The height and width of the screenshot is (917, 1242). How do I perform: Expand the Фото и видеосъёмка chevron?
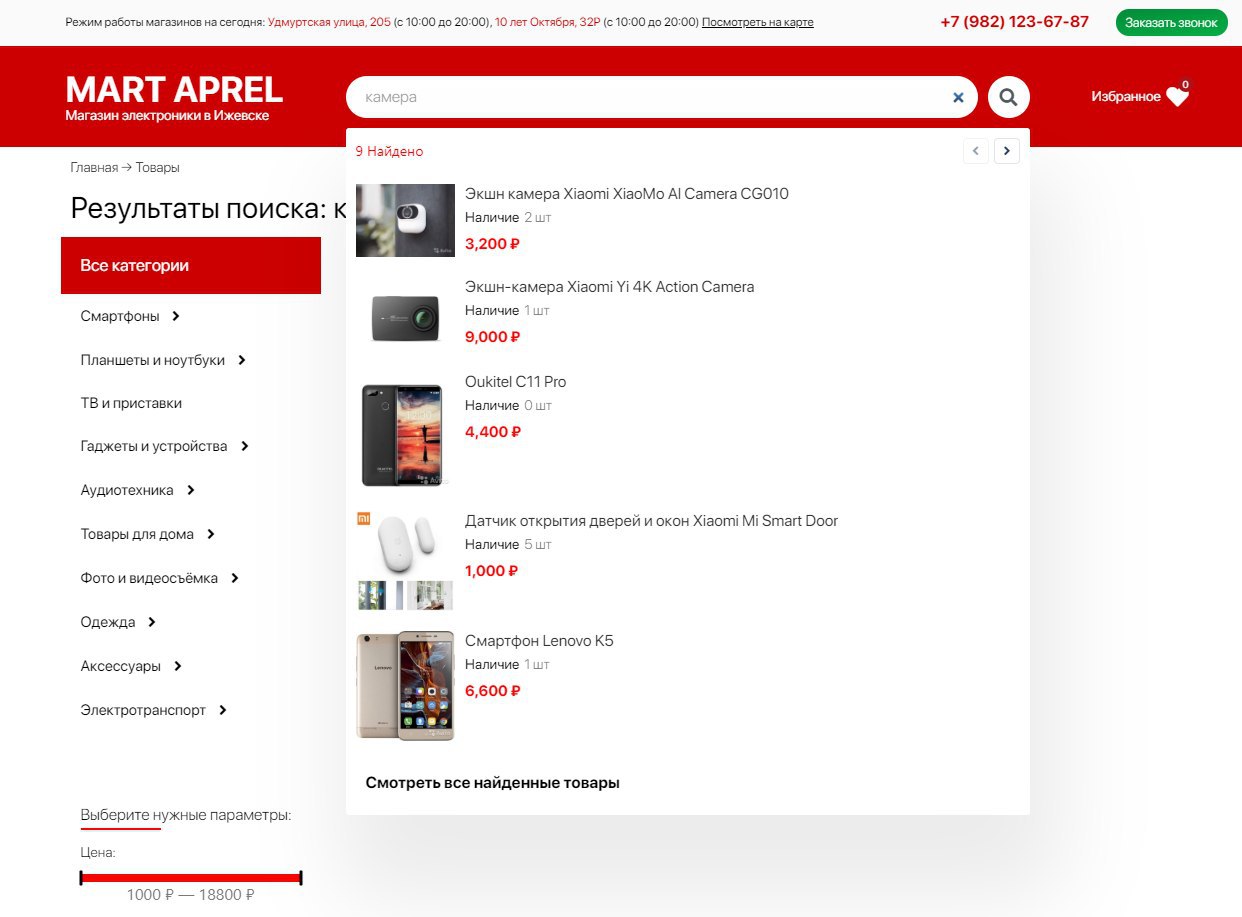pos(235,578)
